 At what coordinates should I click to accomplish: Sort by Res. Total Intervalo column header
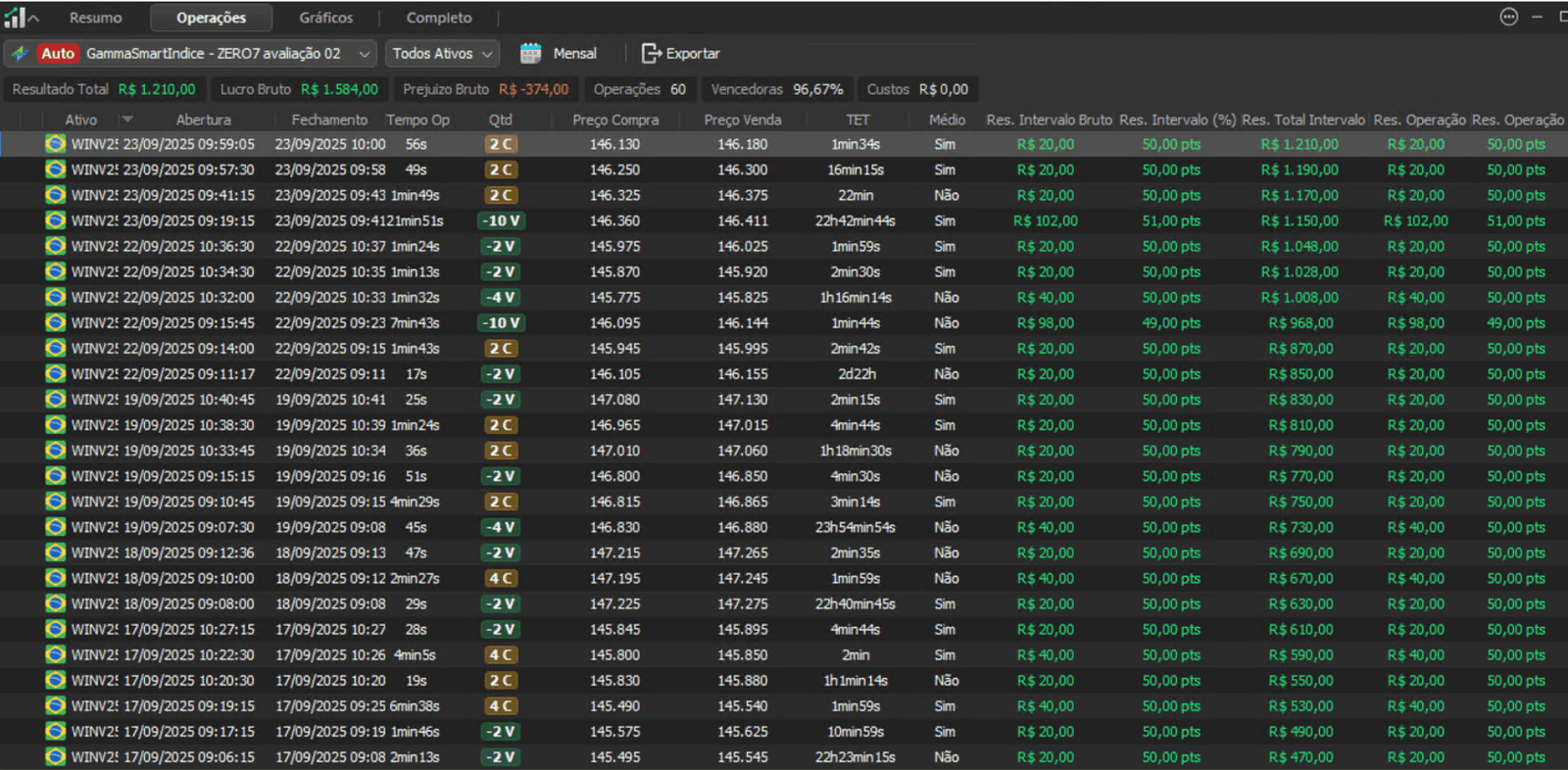1302,120
